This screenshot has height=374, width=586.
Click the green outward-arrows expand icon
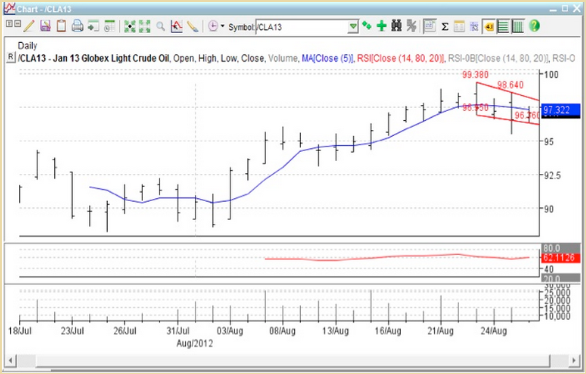coord(145,26)
